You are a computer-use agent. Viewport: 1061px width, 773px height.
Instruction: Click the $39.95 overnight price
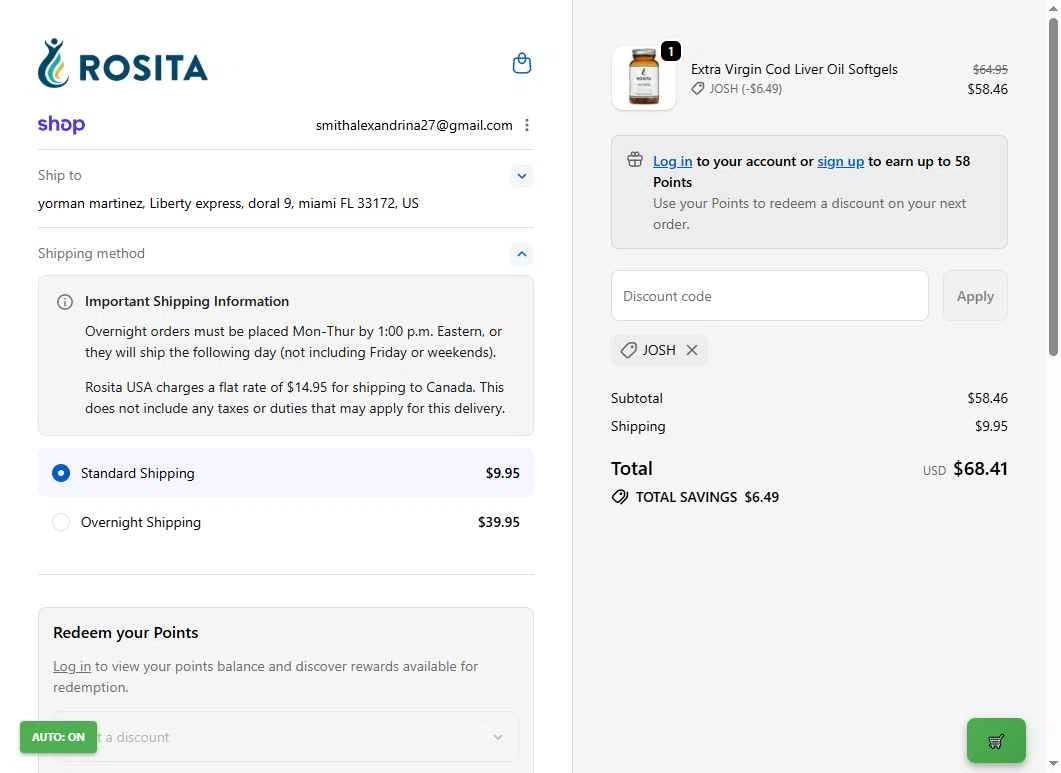click(x=499, y=522)
